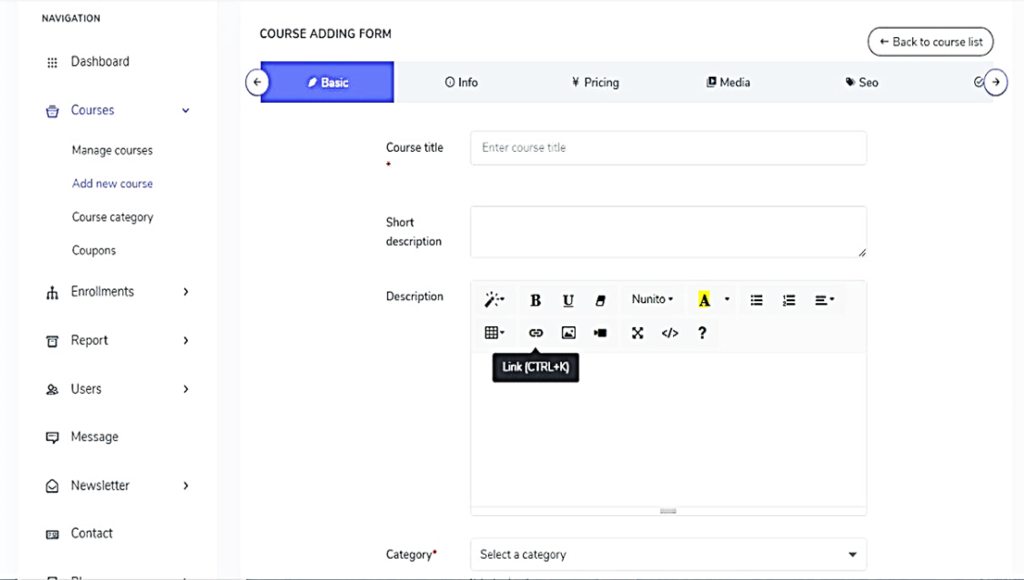The height and width of the screenshot is (580, 1024).
Task: Toggle the editor fullscreen icon
Action: tap(637, 333)
